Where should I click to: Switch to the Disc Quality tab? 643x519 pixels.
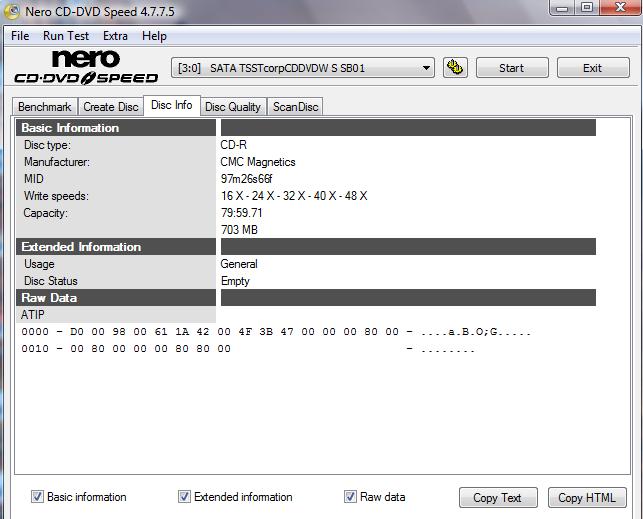233,107
